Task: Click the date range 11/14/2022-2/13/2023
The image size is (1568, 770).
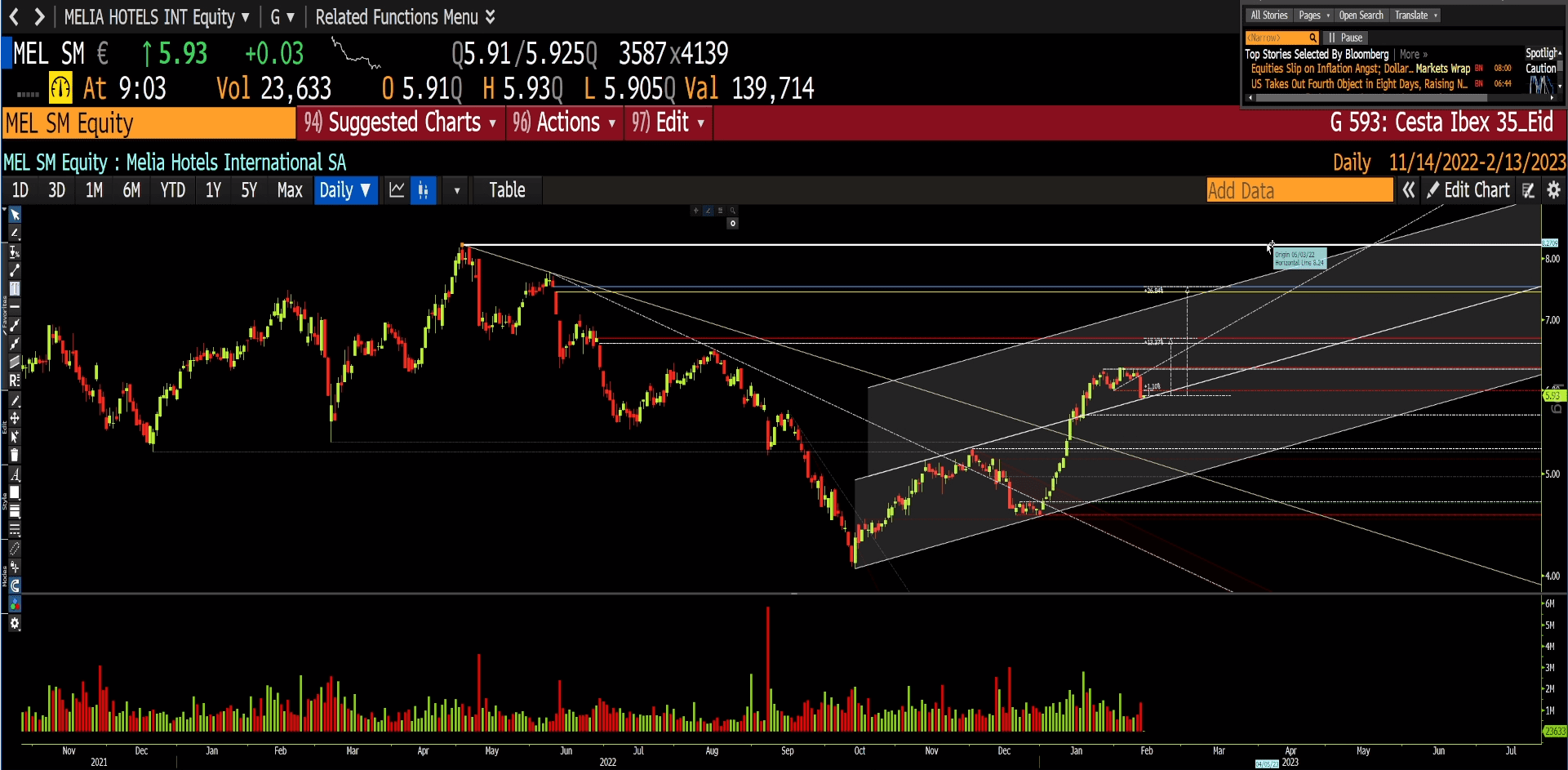Action: click(1477, 162)
